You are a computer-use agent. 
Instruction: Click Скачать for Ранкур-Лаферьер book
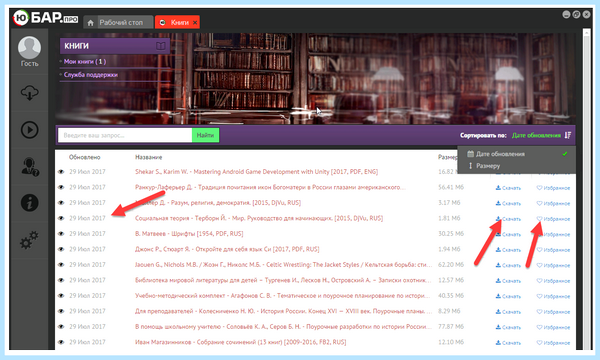coord(508,188)
